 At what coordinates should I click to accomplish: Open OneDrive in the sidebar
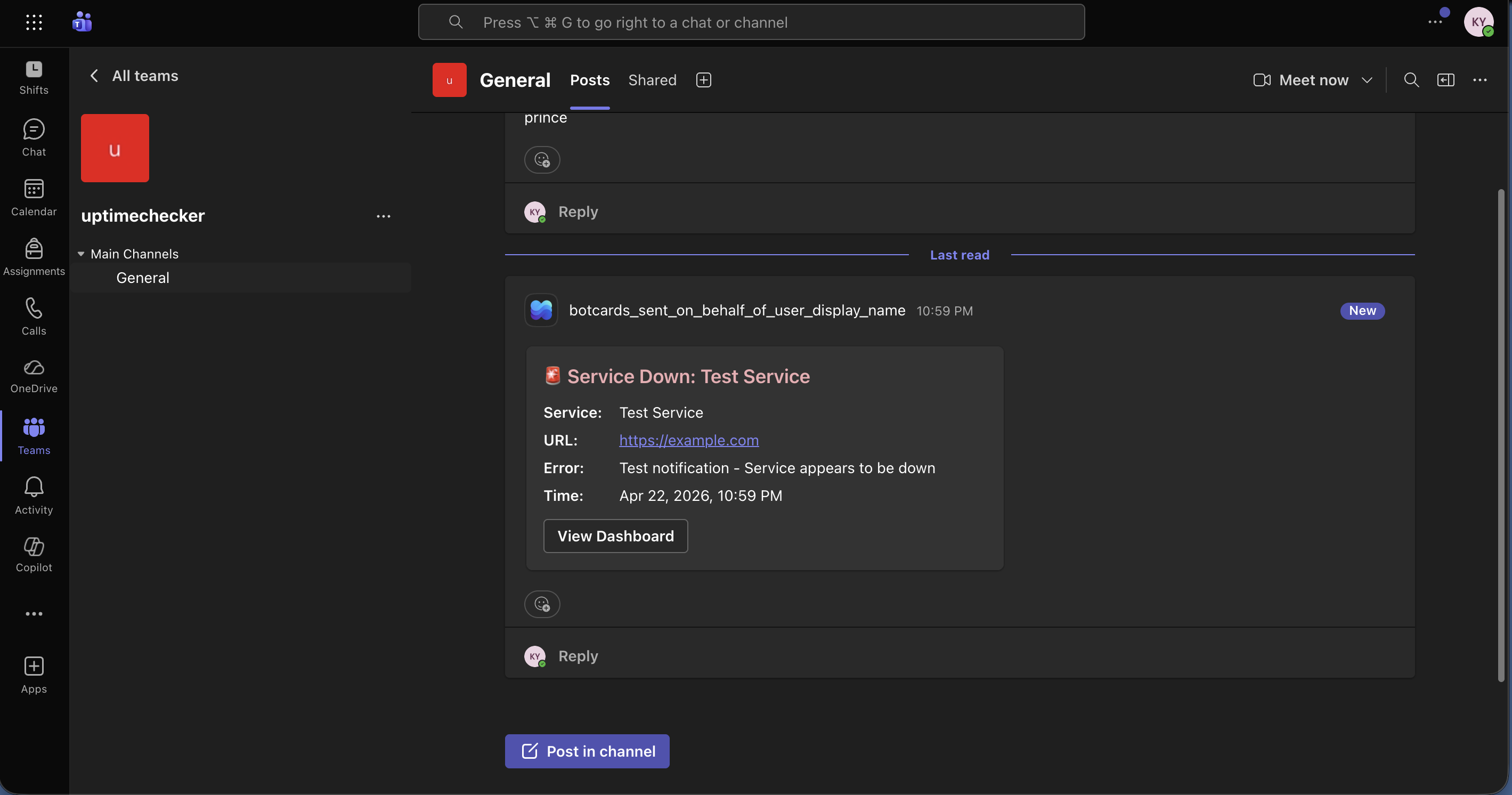[x=34, y=376]
